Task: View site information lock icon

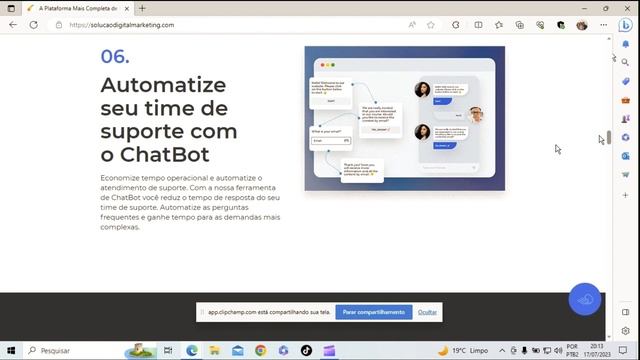Action: 59,25
